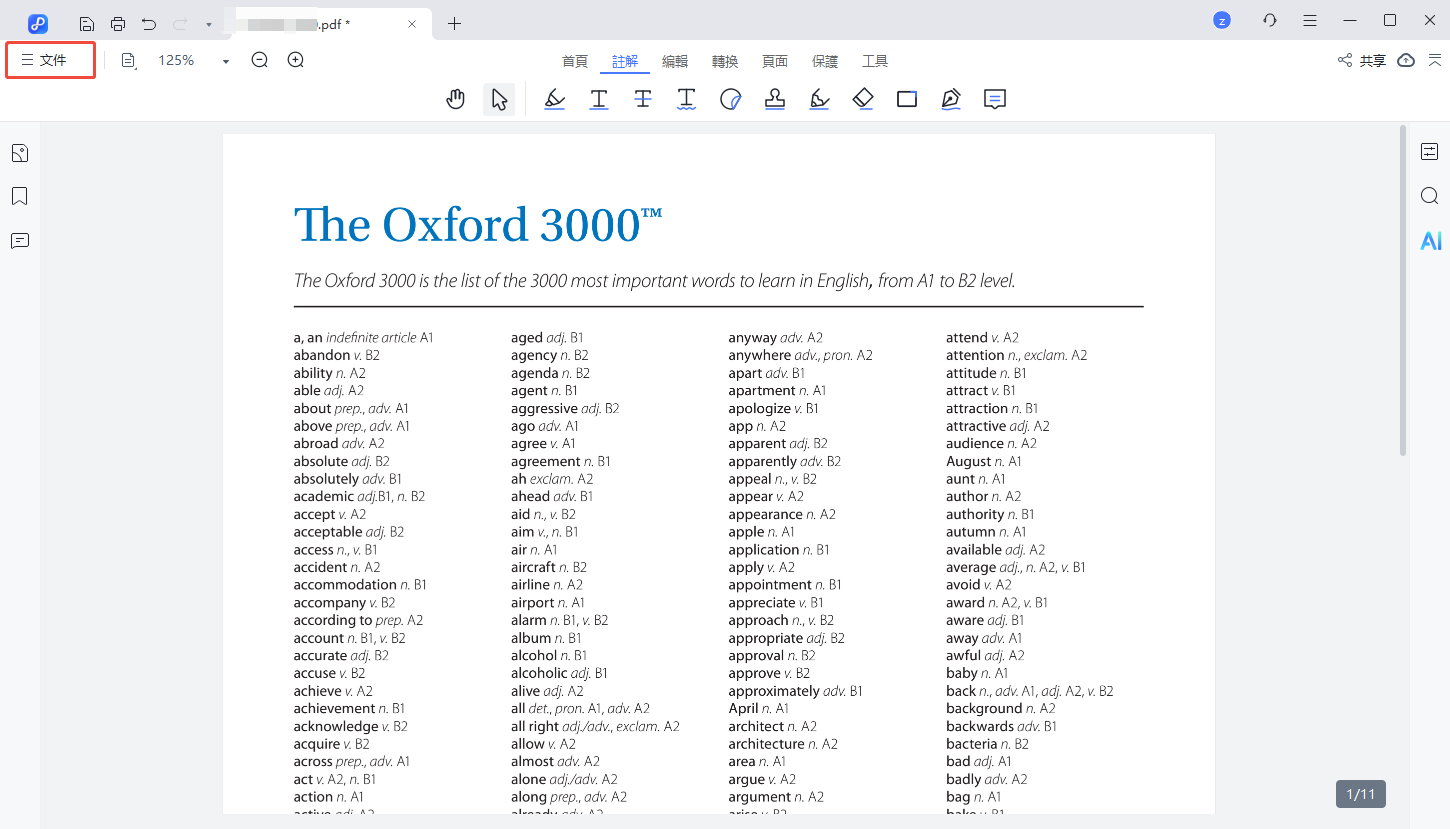Choose the Rectangle shape tool
Viewport: 1450px width, 829px height.
907,99
